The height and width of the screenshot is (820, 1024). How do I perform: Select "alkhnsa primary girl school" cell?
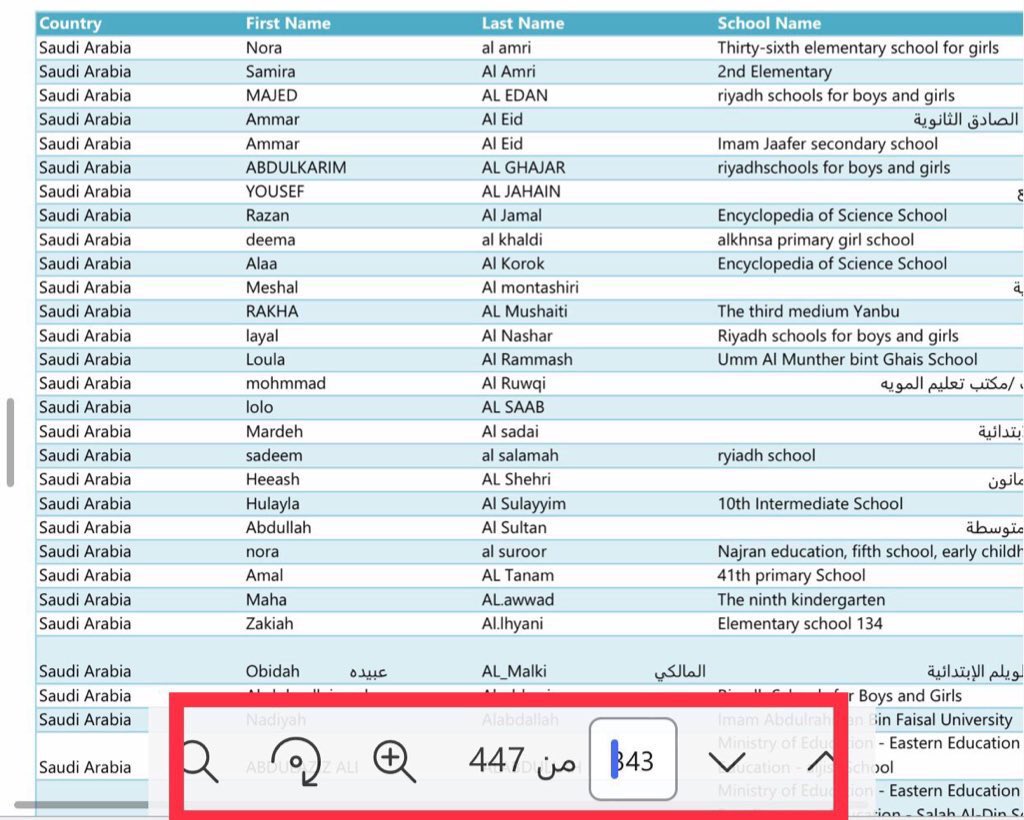(x=816, y=240)
